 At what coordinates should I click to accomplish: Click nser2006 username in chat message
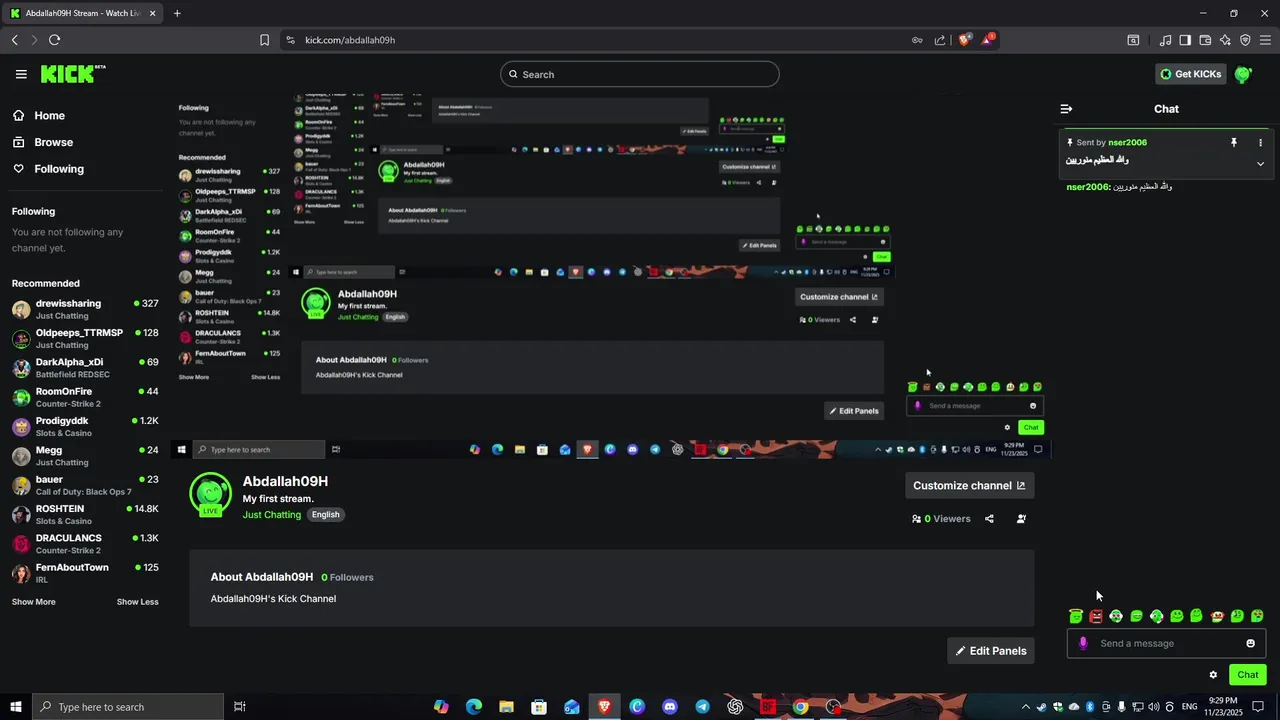1087,187
